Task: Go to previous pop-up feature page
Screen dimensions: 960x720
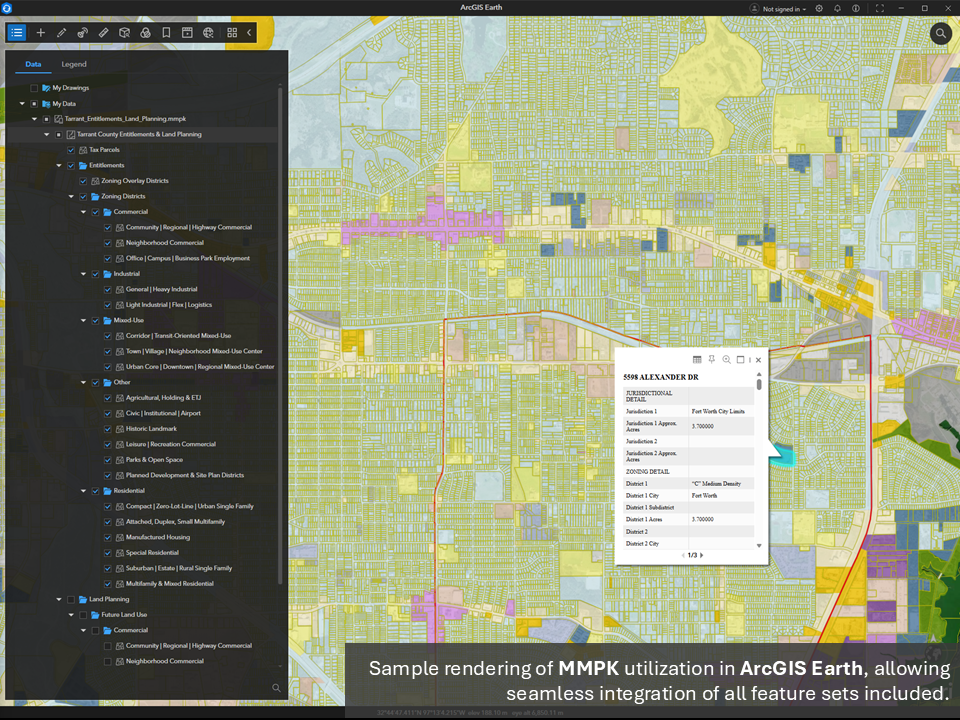Action: coord(683,555)
